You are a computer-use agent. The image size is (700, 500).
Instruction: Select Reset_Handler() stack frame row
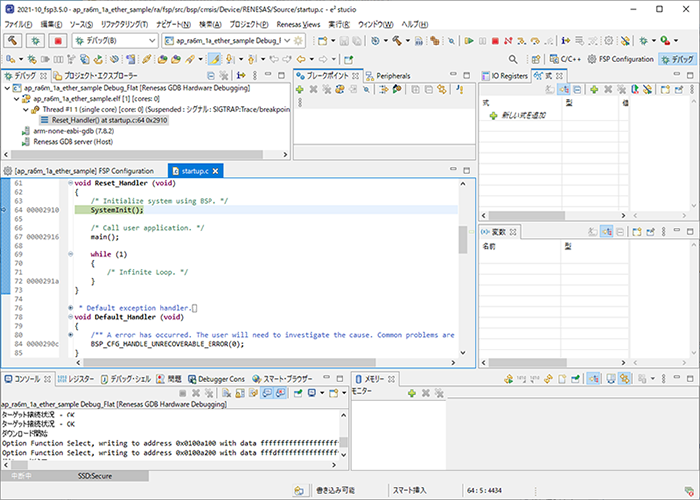104,120
